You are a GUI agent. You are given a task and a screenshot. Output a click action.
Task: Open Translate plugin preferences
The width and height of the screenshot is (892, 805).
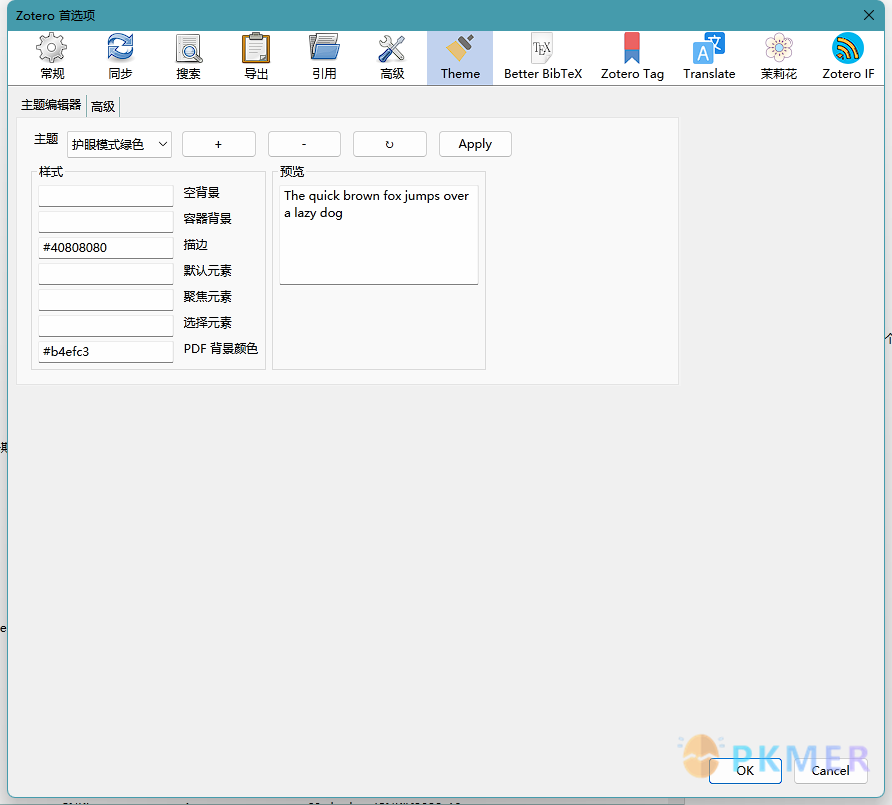[x=709, y=57]
